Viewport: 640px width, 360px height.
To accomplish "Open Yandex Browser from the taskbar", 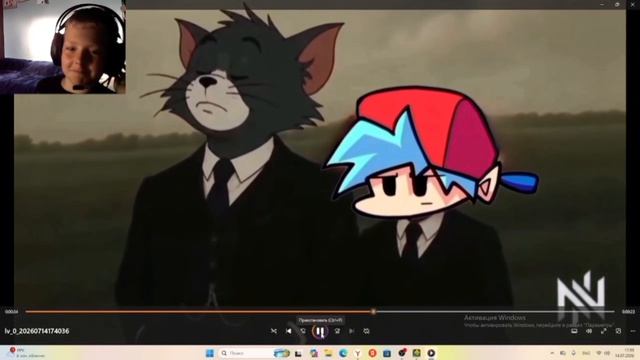I will point(358,353).
